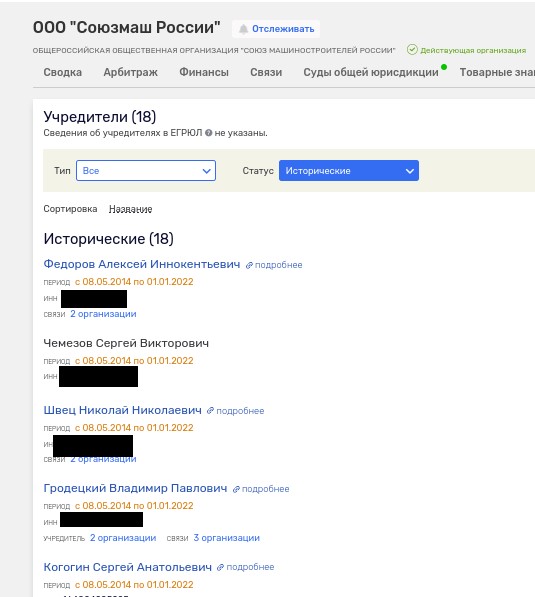Click the Сортировка label
Image resolution: width=535 pixels, height=597 pixels.
(x=70, y=209)
